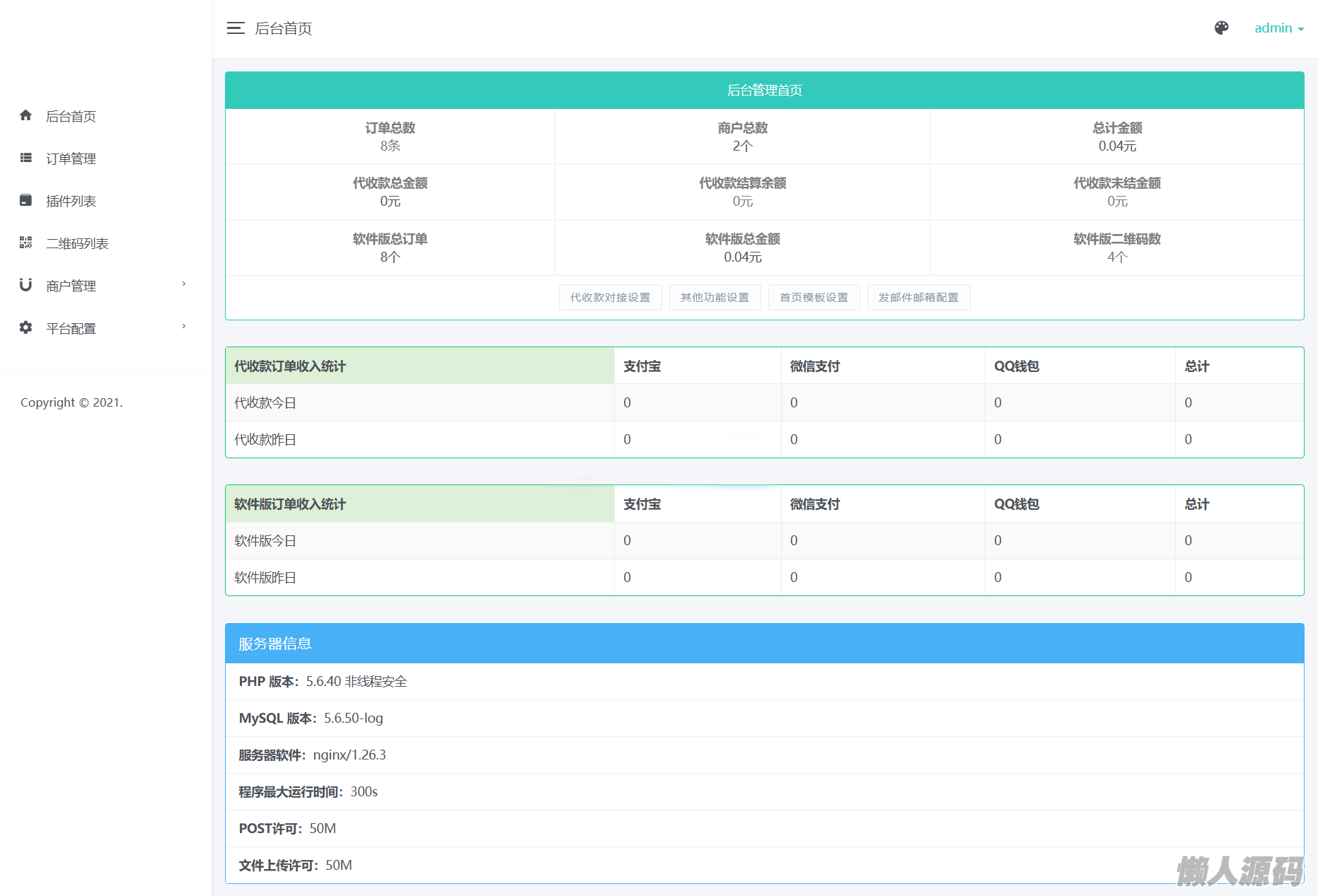The height and width of the screenshot is (896, 1318).
Task: Open 订单管理 in the sidebar
Action: tap(71, 158)
